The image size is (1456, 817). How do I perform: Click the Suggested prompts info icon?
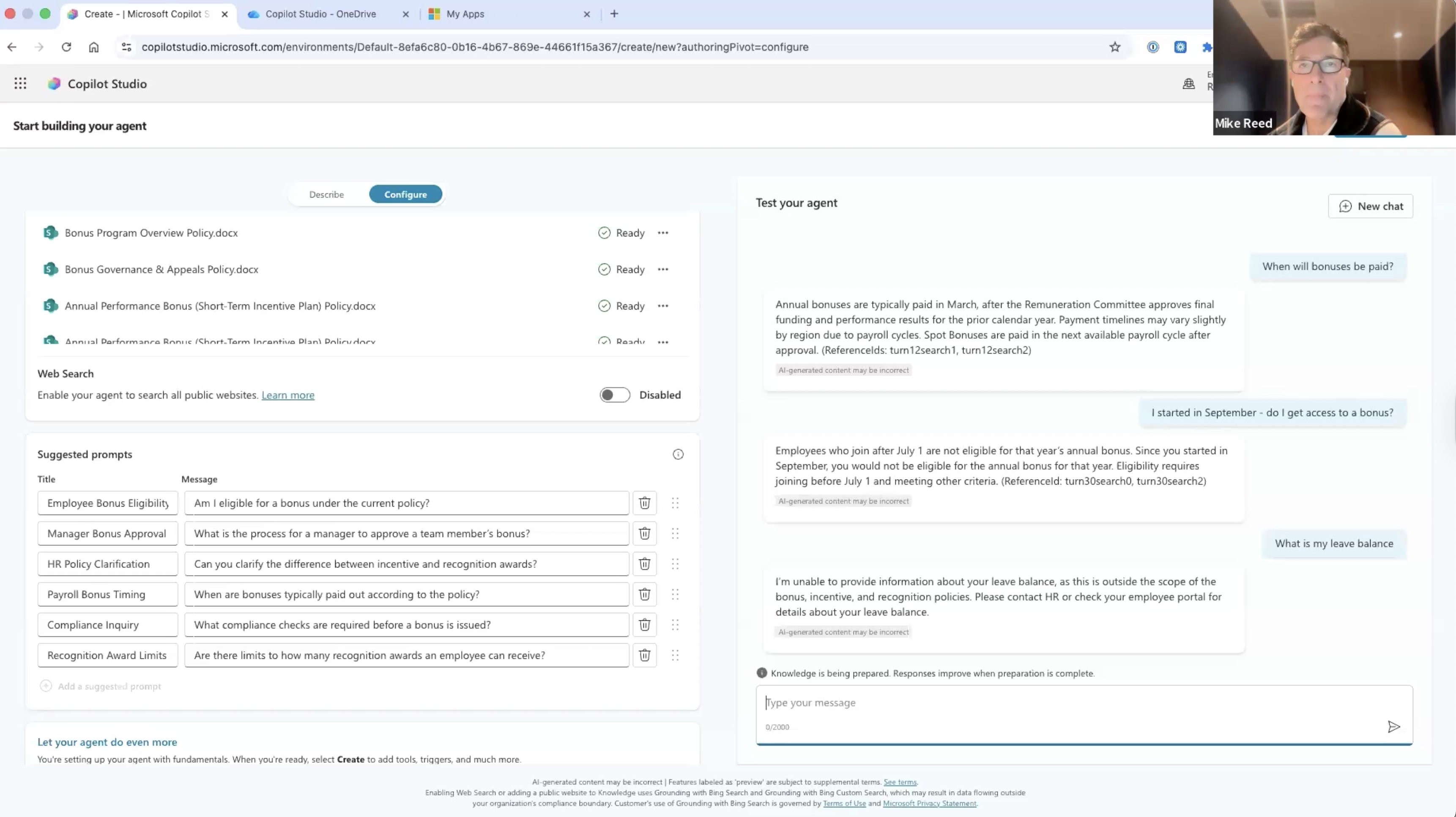(678, 455)
